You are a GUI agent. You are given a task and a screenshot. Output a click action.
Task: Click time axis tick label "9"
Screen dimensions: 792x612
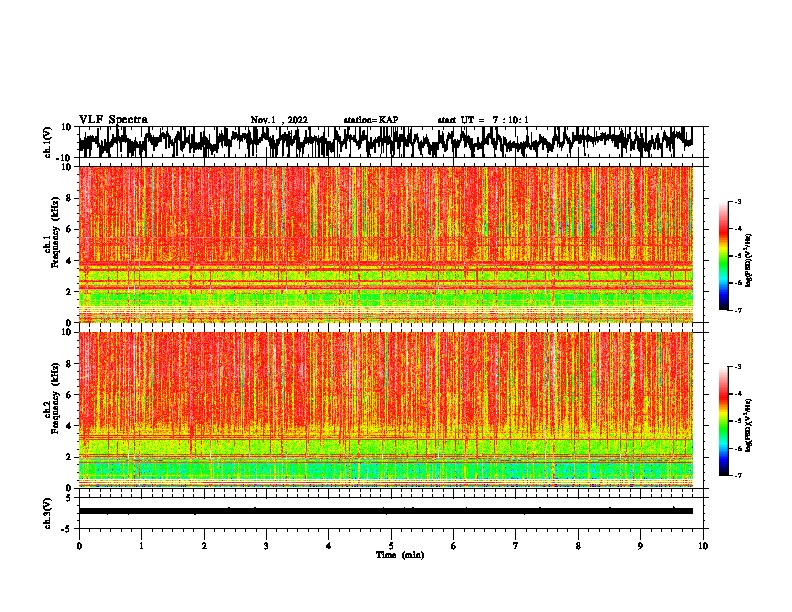tap(640, 546)
